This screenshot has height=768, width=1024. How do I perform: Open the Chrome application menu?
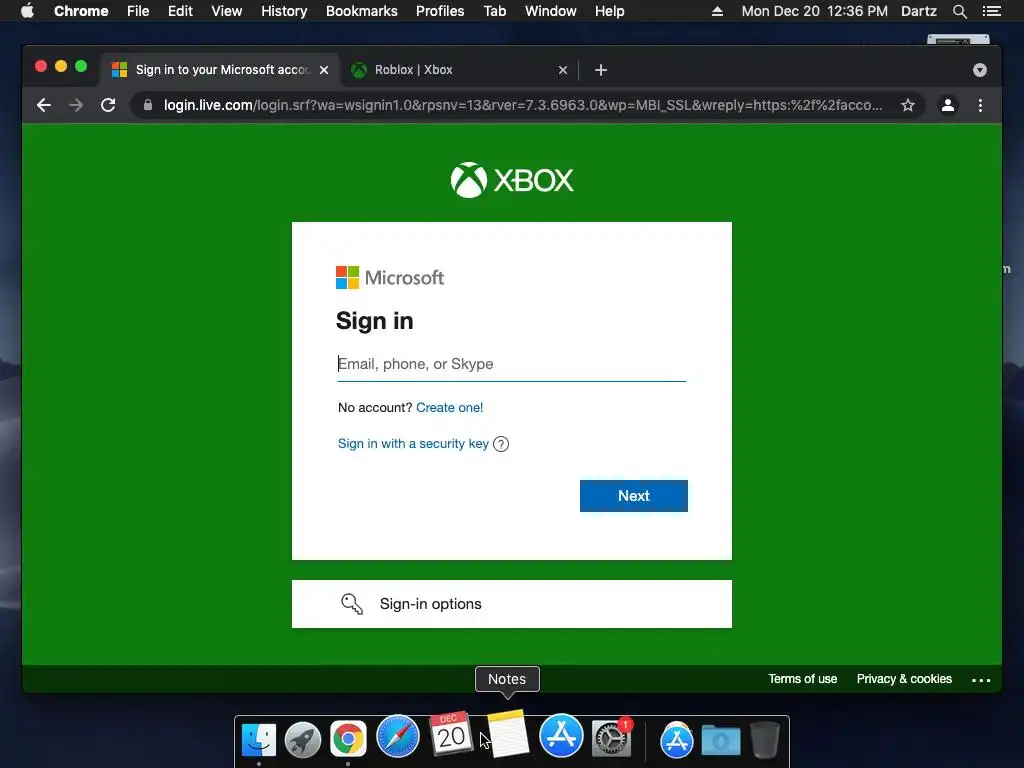tap(81, 10)
